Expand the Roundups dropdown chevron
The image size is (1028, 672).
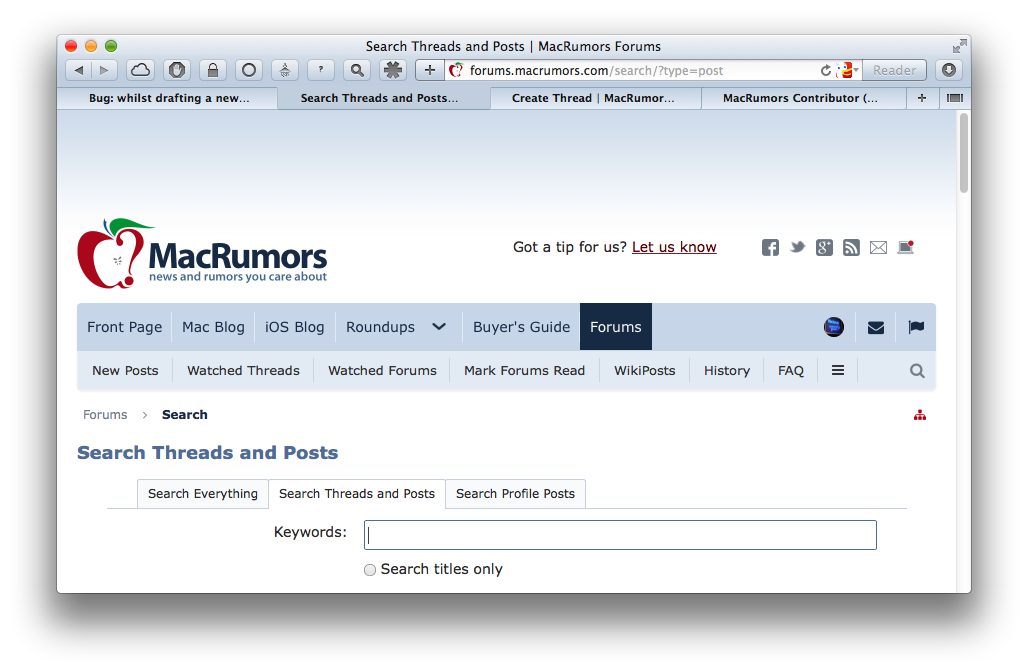pyautogui.click(x=439, y=326)
